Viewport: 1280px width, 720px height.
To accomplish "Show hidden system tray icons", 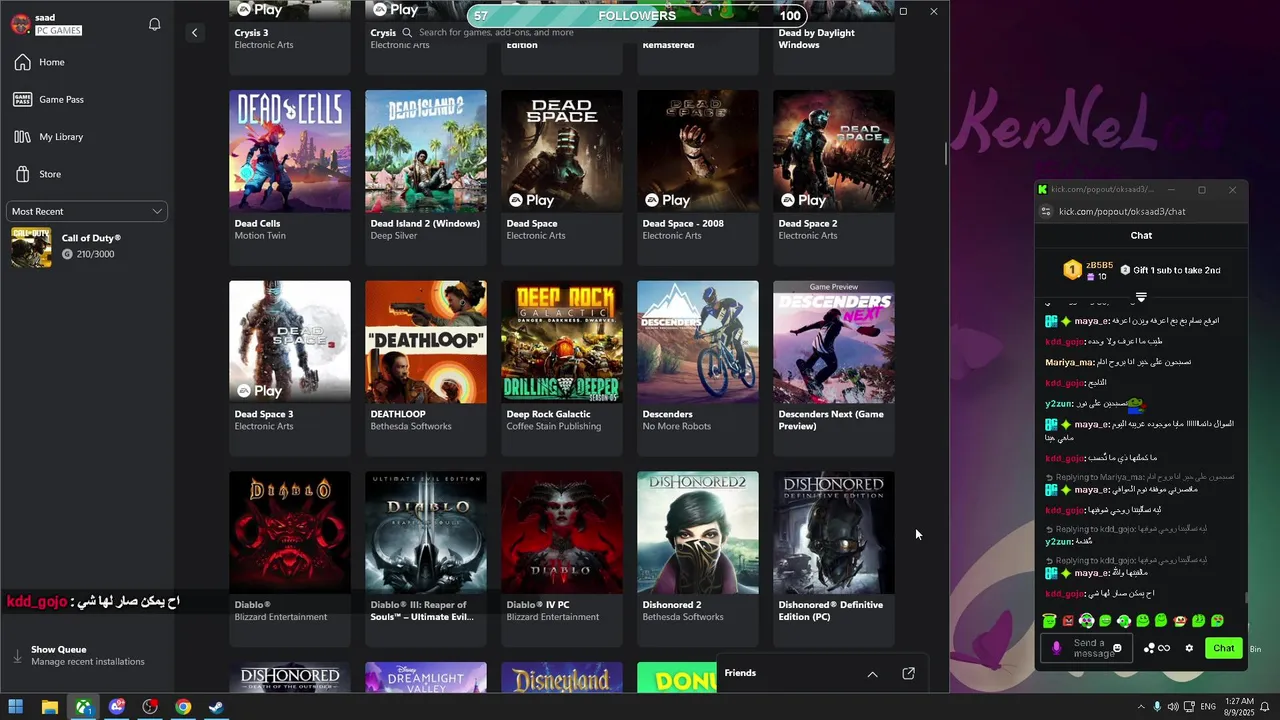I will [1141, 707].
